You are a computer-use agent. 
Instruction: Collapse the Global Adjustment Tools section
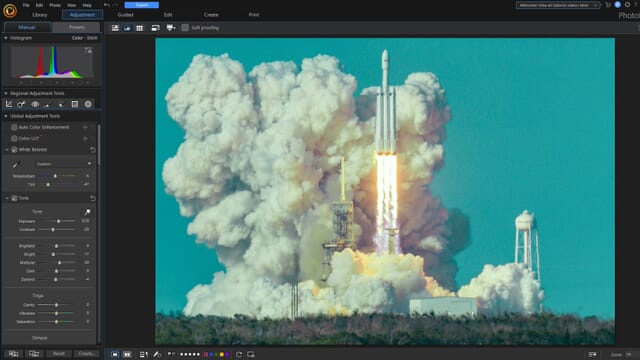(6, 116)
